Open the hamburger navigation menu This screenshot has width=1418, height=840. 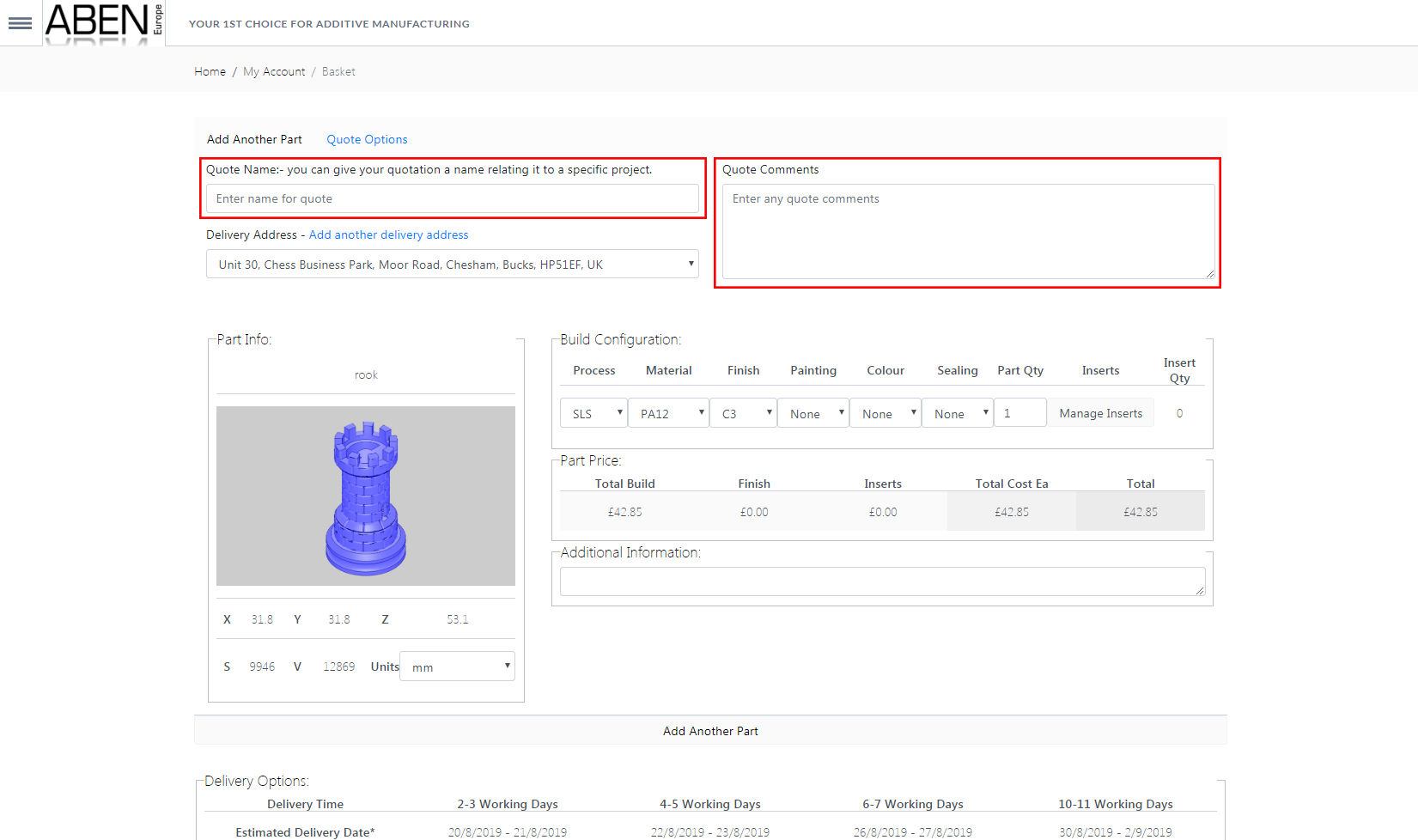coord(20,23)
